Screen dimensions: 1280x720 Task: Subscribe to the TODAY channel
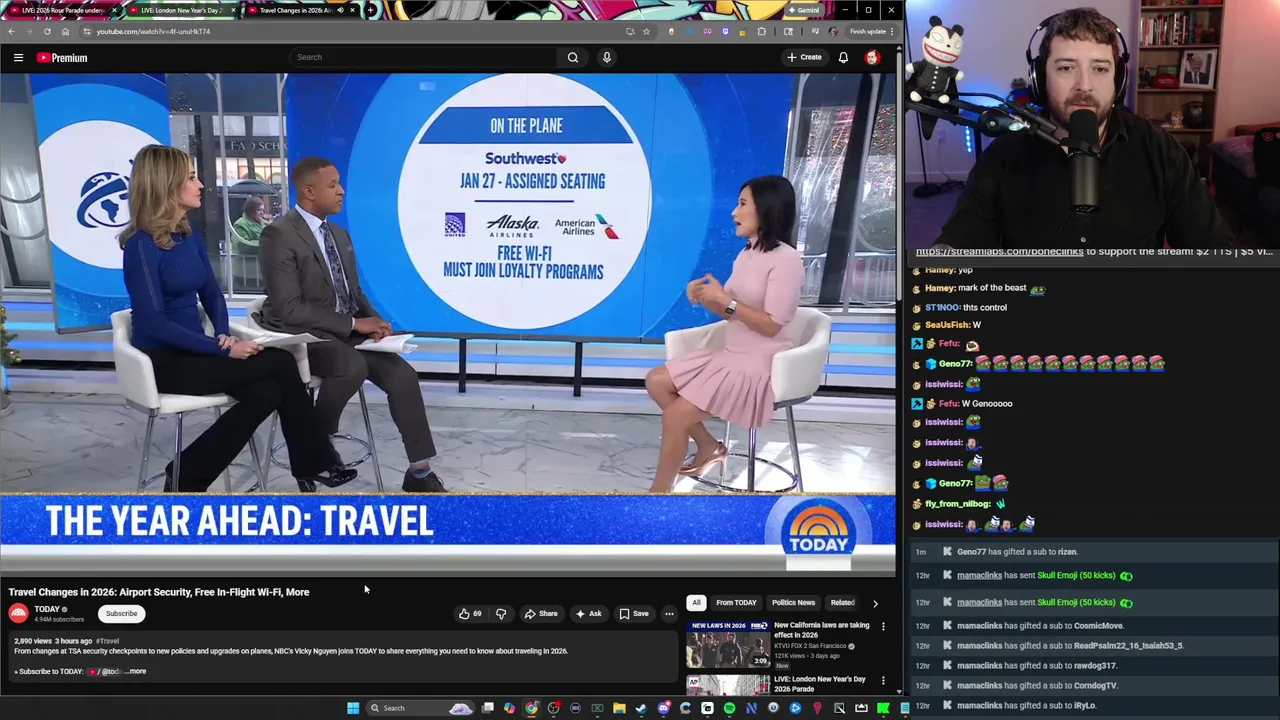[x=121, y=614]
